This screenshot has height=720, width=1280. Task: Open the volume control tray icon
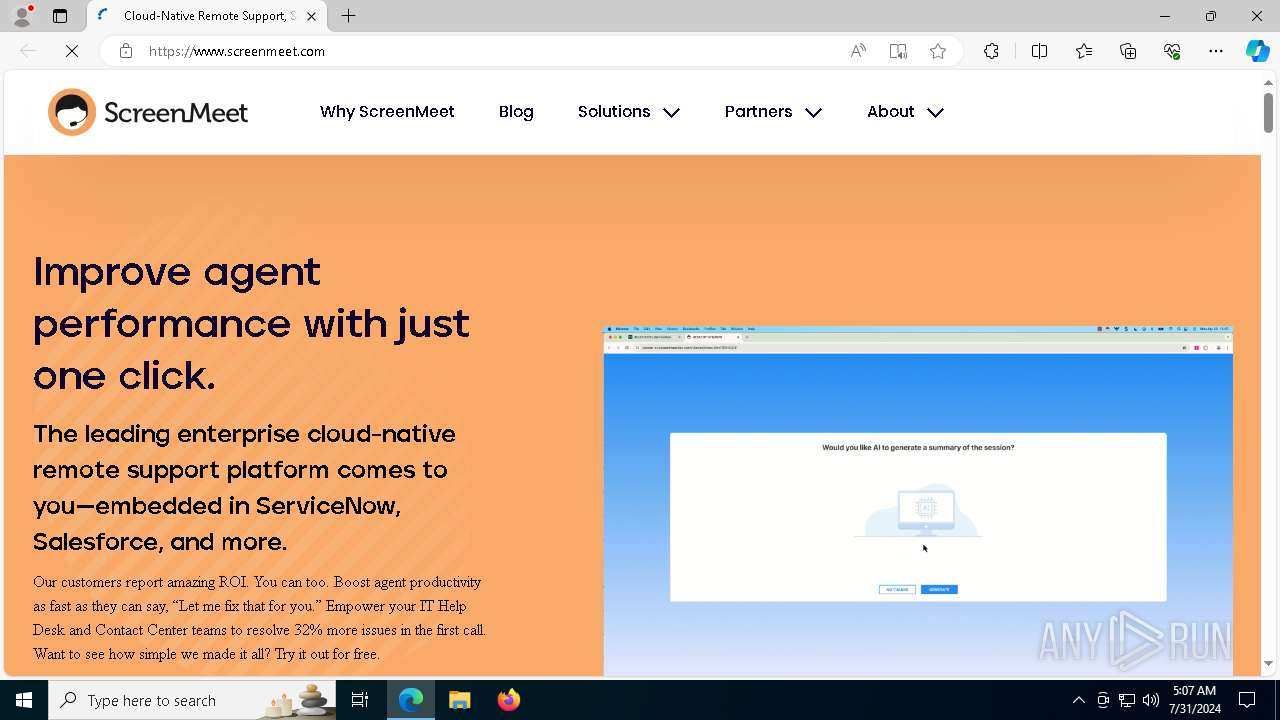pyautogui.click(x=1151, y=700)
